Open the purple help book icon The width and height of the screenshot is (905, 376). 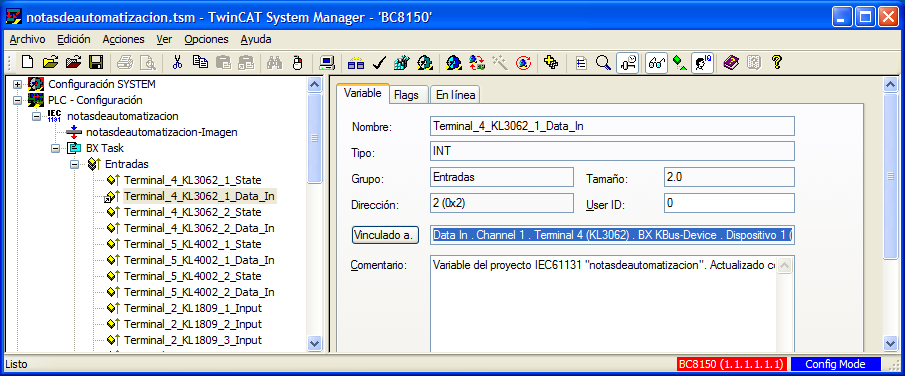(731, 62)
